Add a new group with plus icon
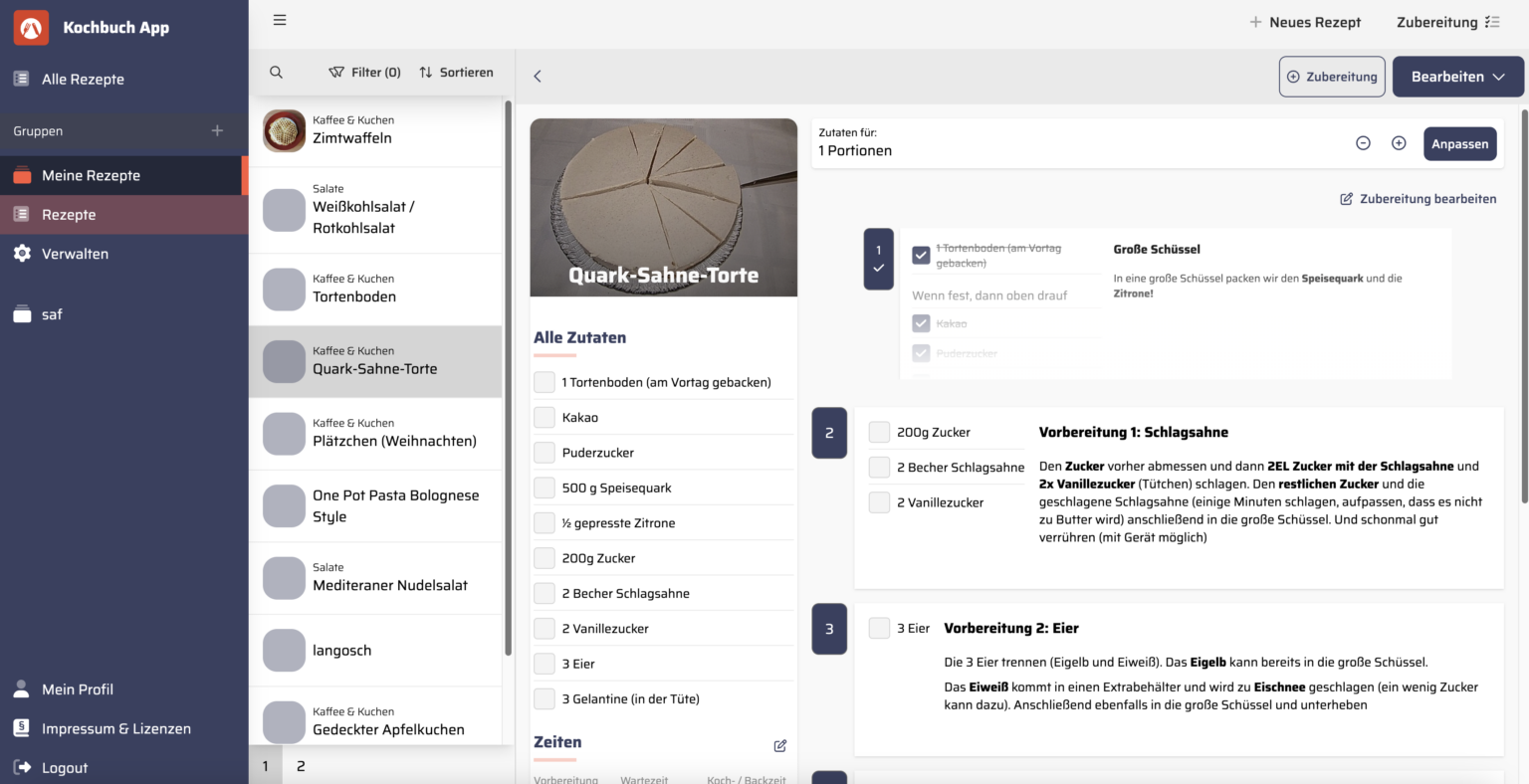Screen dimensions: 1529x784 pyautogui.click(x=217, y=131)
